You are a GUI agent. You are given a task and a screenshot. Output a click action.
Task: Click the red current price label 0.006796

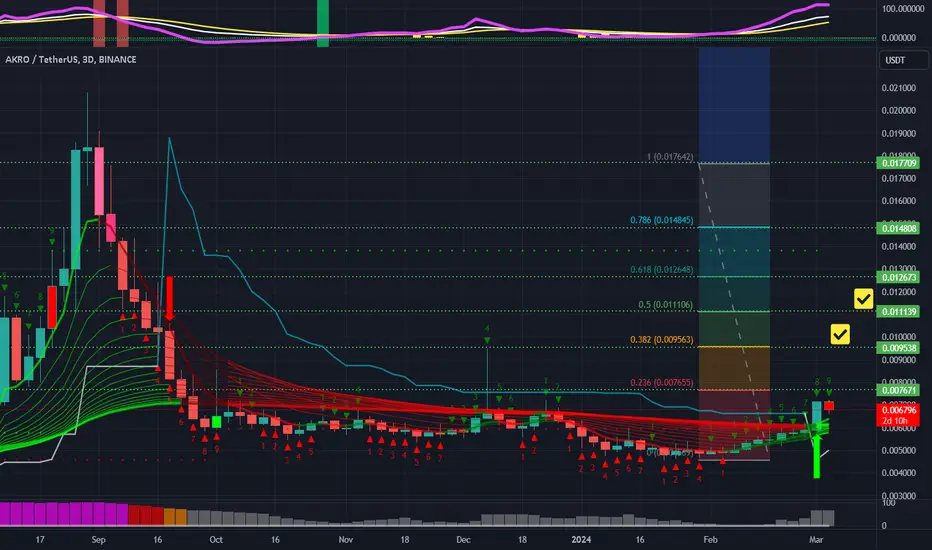pos(897,410)
